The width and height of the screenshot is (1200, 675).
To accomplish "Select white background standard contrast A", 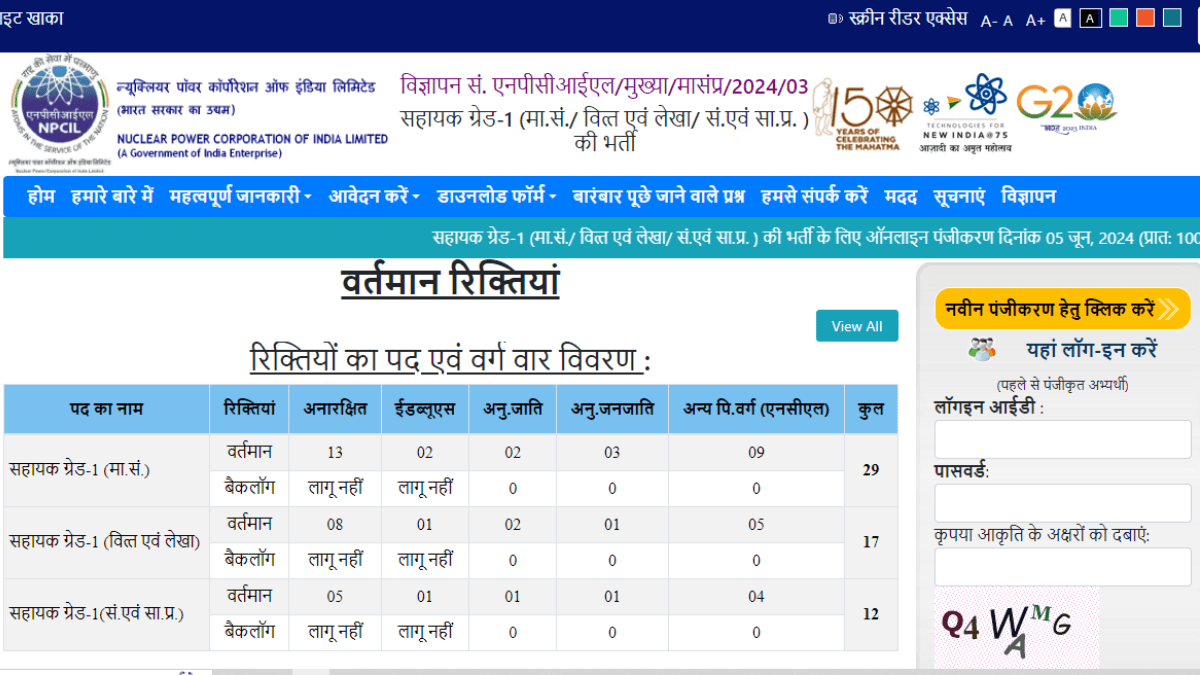I will [x=1063, y=18].
